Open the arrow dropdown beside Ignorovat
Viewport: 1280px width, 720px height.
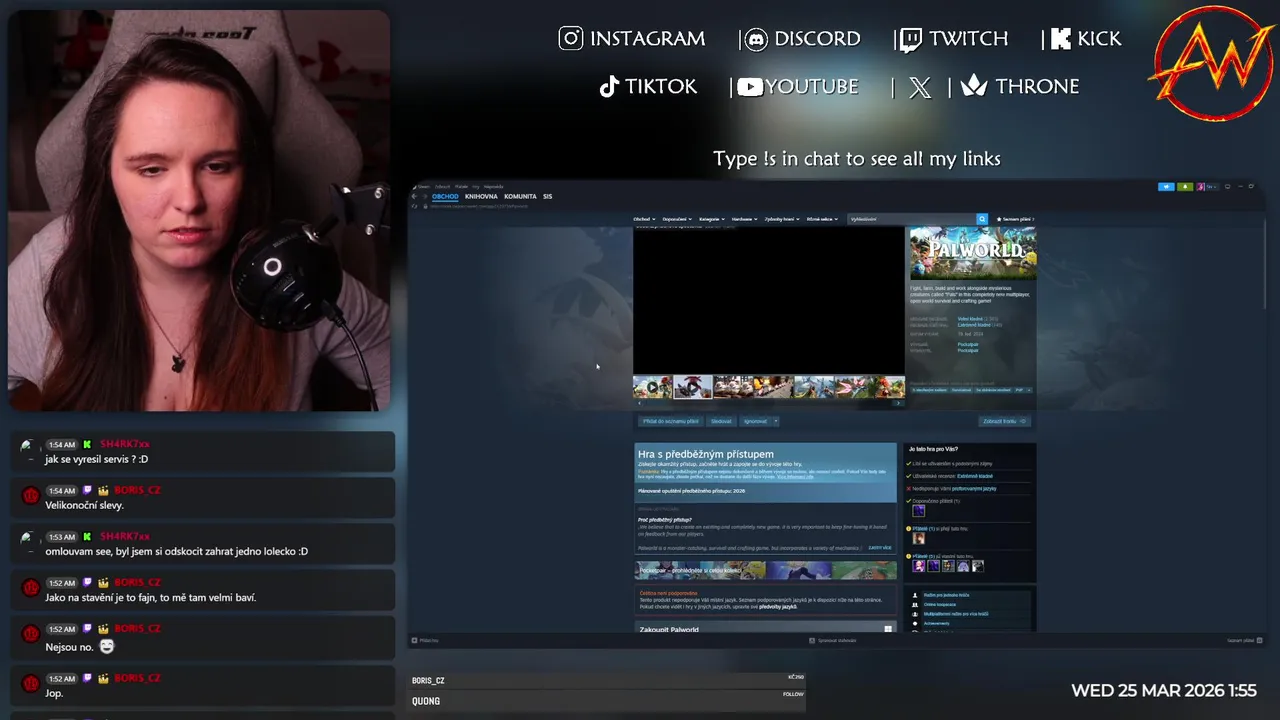pyautogui.click(x=775, y=421)
